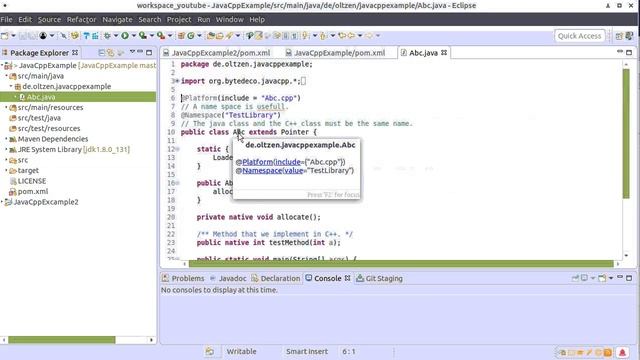Click the External Tools run icon
The height and width of the screenshot is (360, 640).
point(161,36)
